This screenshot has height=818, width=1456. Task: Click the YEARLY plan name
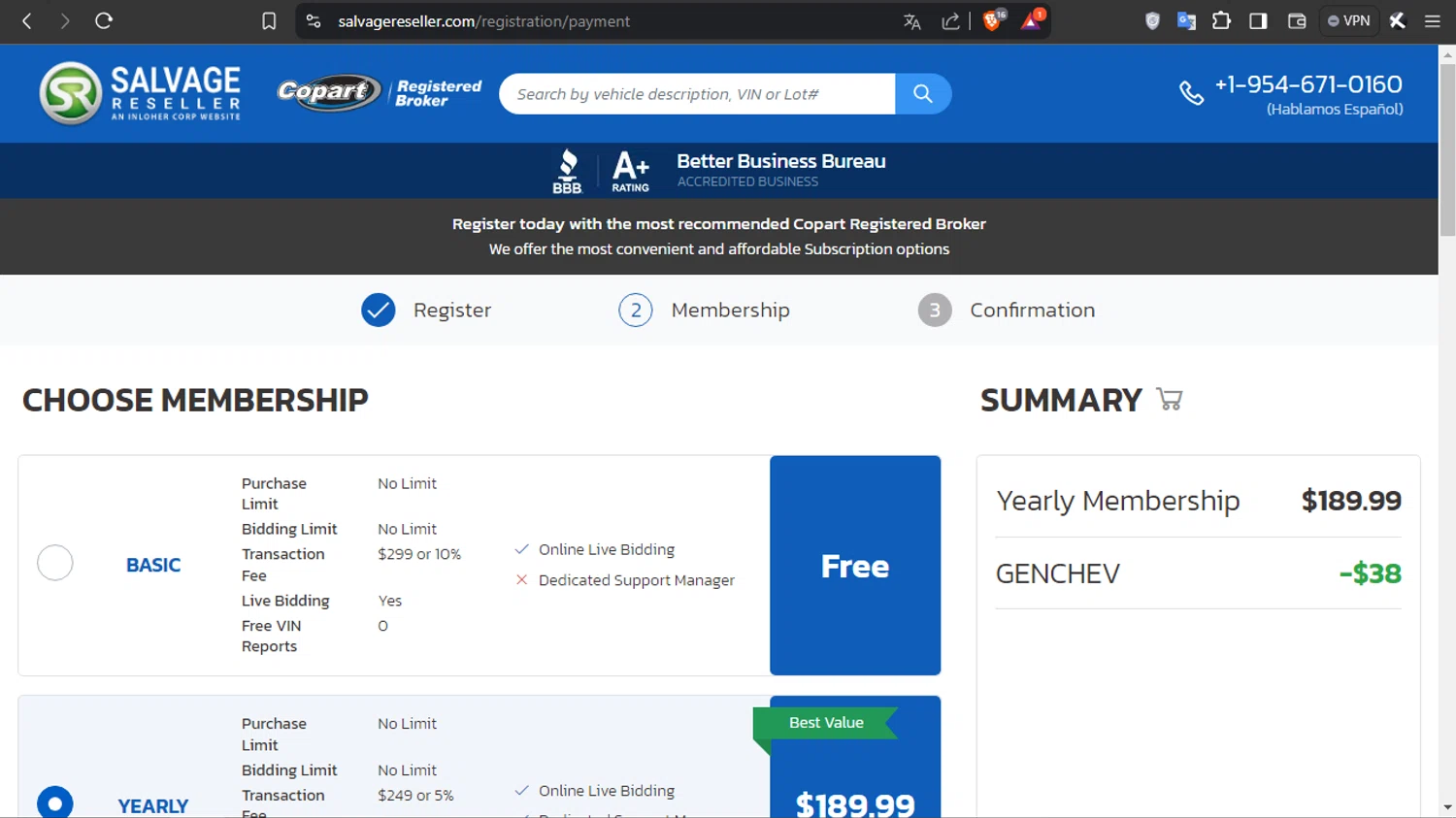[x=153, y=806]
